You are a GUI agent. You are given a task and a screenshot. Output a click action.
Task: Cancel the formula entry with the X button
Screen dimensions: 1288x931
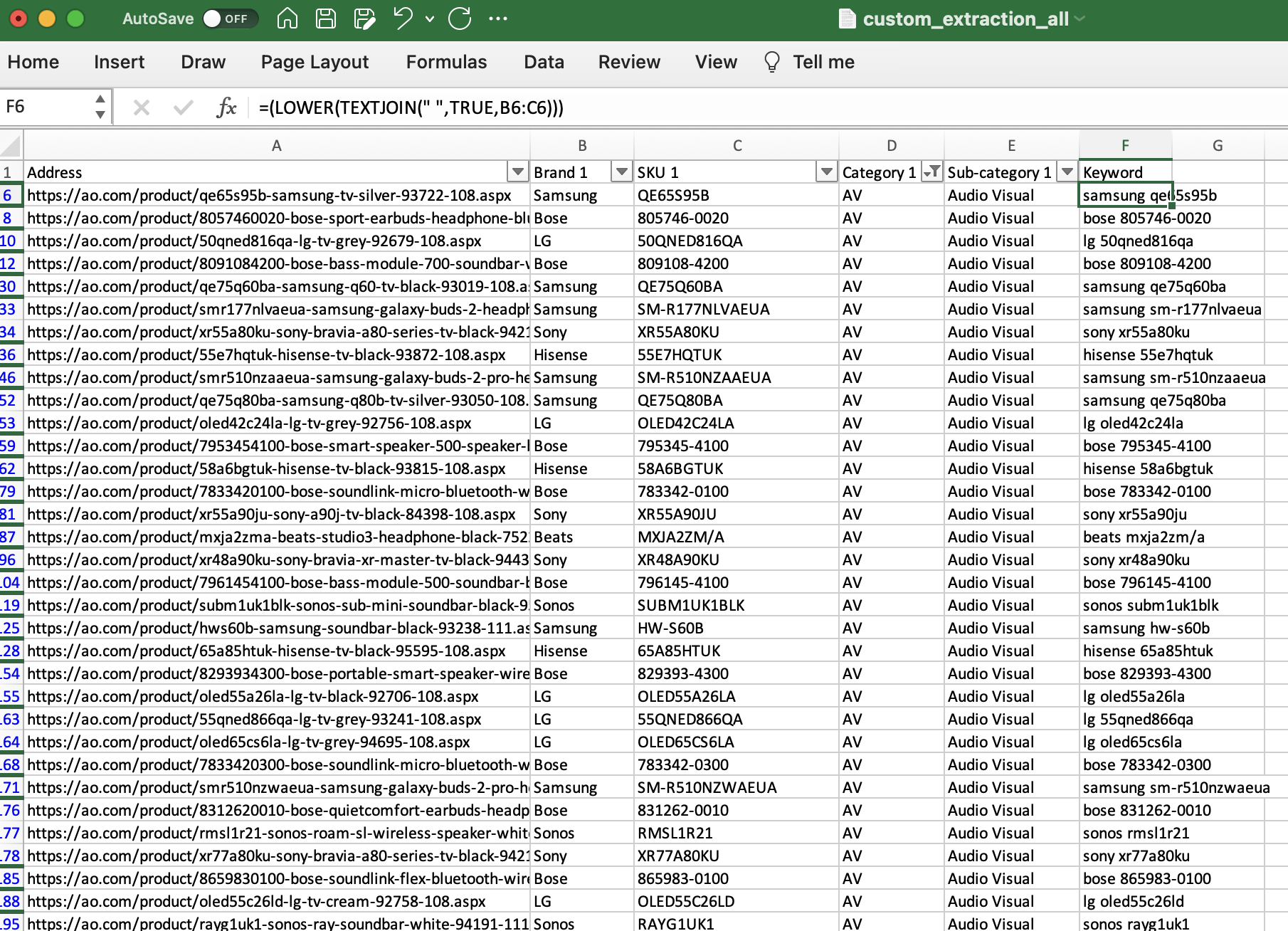tap(141, 107)
